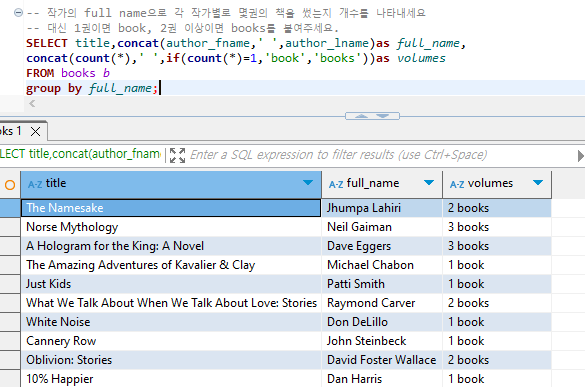Close the books 1 result tab
The height and width of the screenshot is (387, 585).
[x=35, y=131]
